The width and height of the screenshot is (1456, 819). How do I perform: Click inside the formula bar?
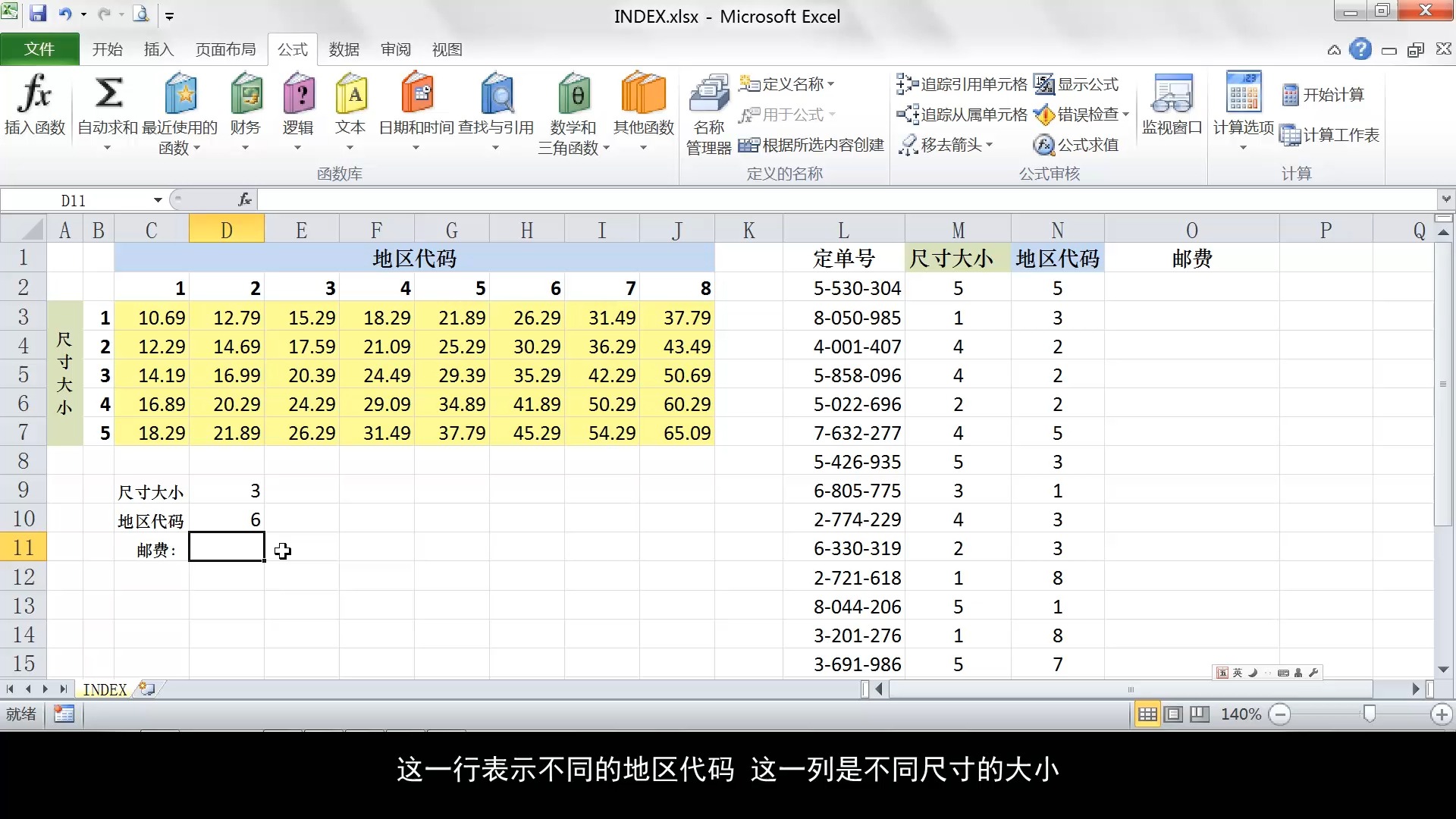pos(607,199)
